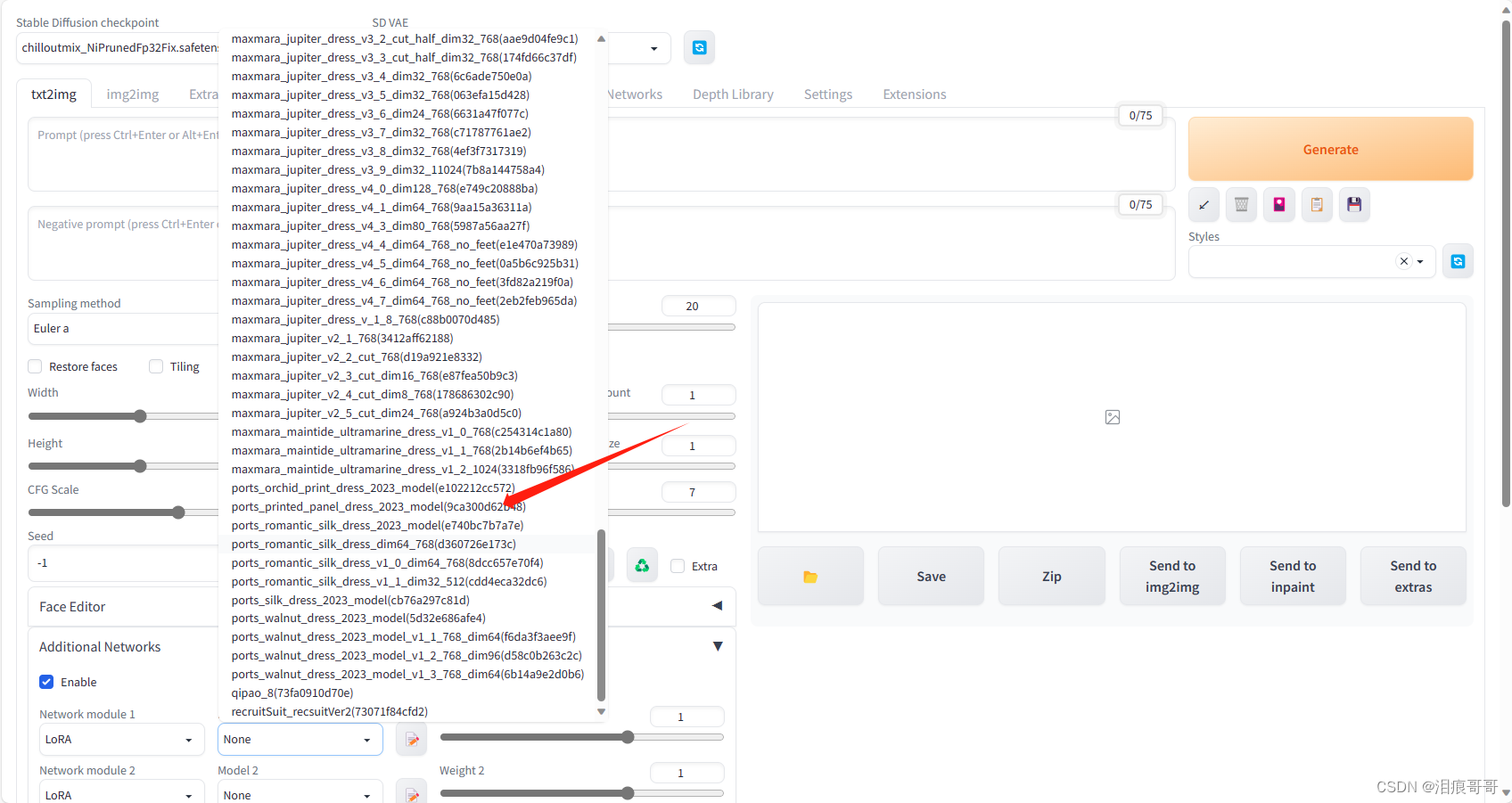Image resolution: width=1512 pixels, height=803 pixels.
Task: Open the Sampling method dropdown
Action: pos(123,329)
